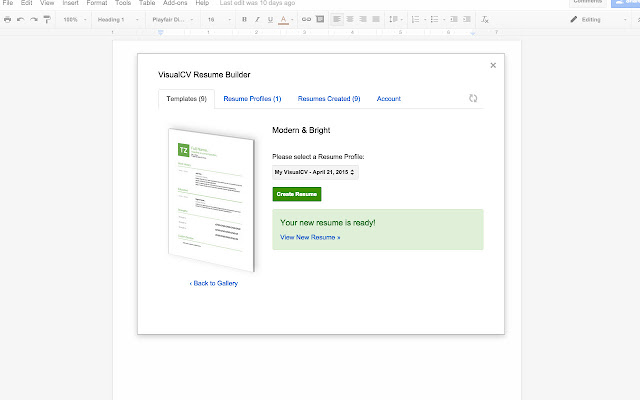The image size is (640, 400).
Task: Click the Last edit was 10 days ago link
Action: coord(257,3)
